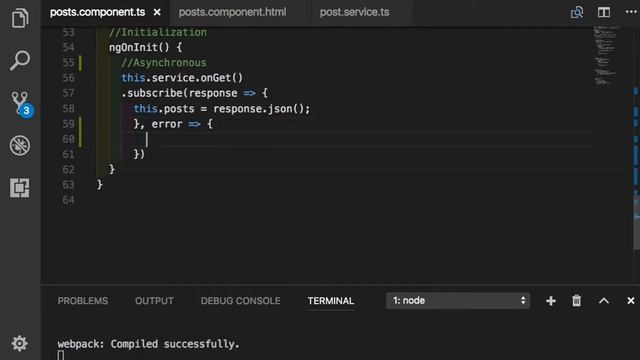This screenshot has width=640, height=360.
Task: Show the PROBLEMS panel
Action: (83, 301)
